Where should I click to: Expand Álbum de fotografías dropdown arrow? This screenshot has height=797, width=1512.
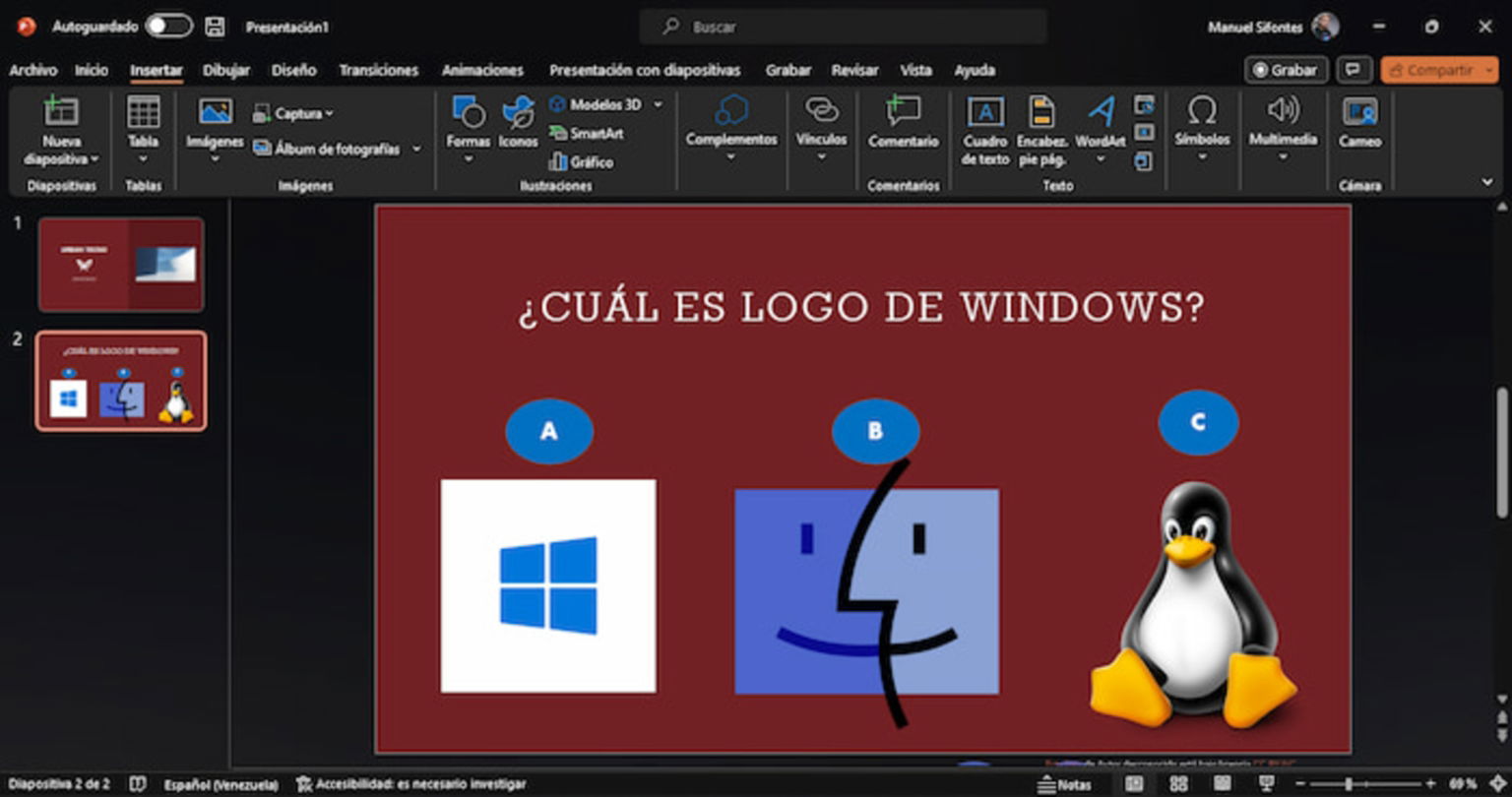point(415,150)
